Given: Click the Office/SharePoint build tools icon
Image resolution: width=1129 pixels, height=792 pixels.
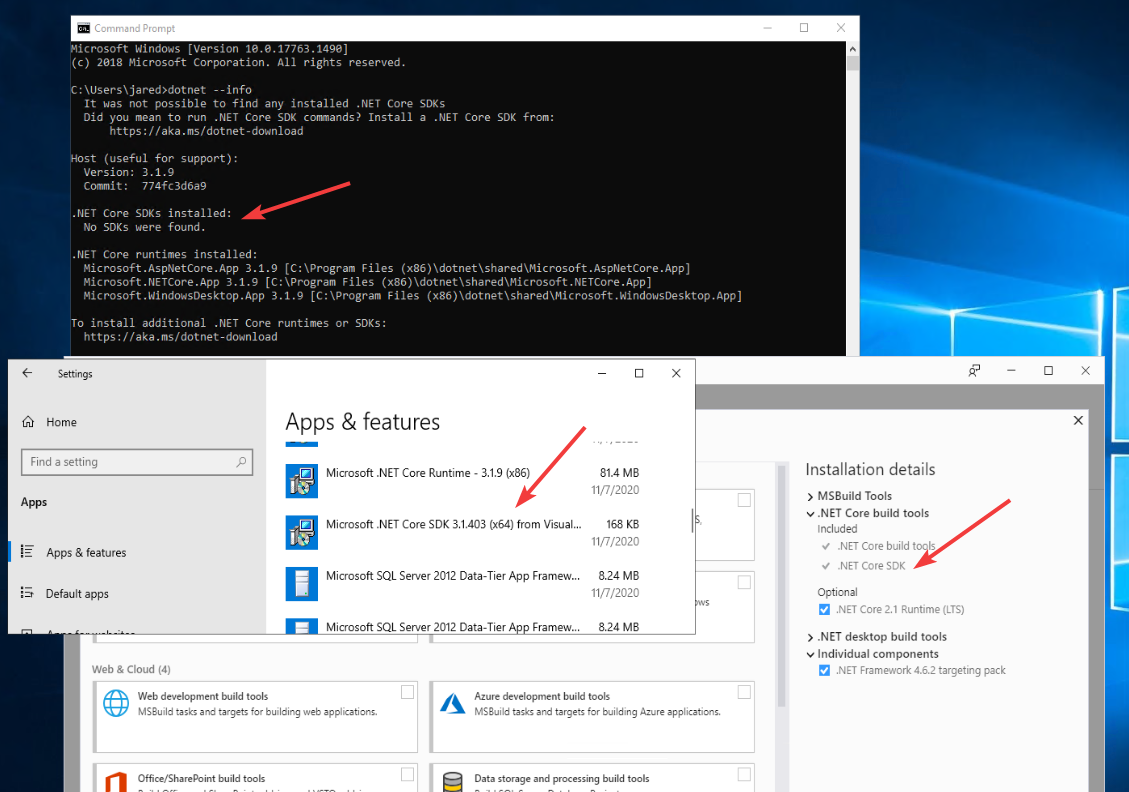Looking at the screenshot, I should pos(118,780).
